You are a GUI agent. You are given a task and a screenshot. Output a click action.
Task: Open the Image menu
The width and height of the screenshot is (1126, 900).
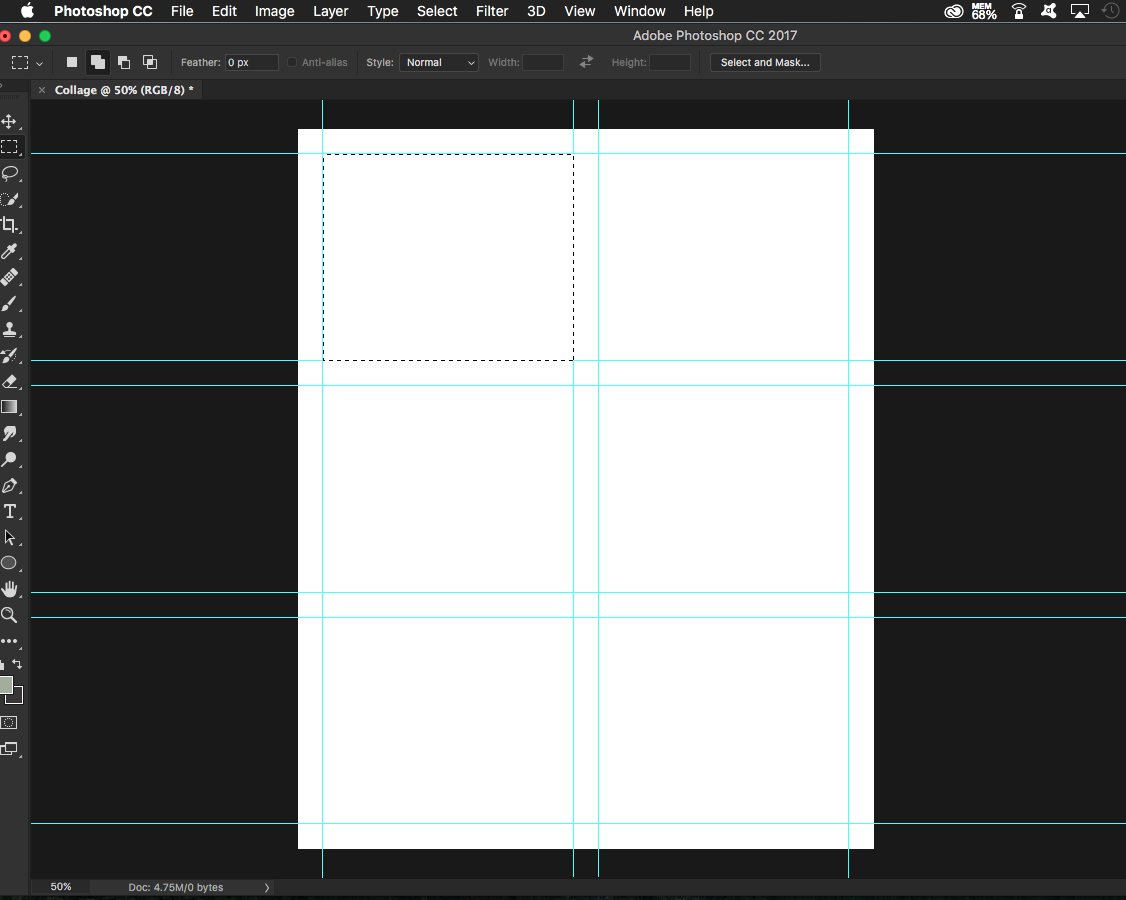click(x=274, y=11)
